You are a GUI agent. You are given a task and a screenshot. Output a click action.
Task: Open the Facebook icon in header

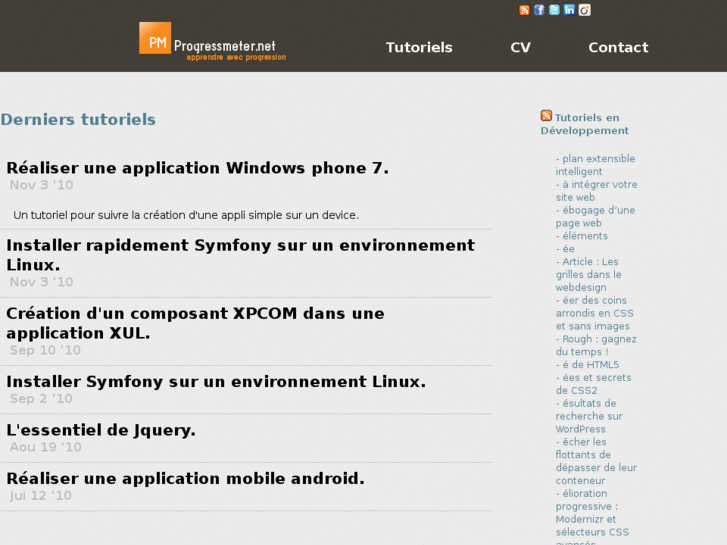[x=539, y=10]
